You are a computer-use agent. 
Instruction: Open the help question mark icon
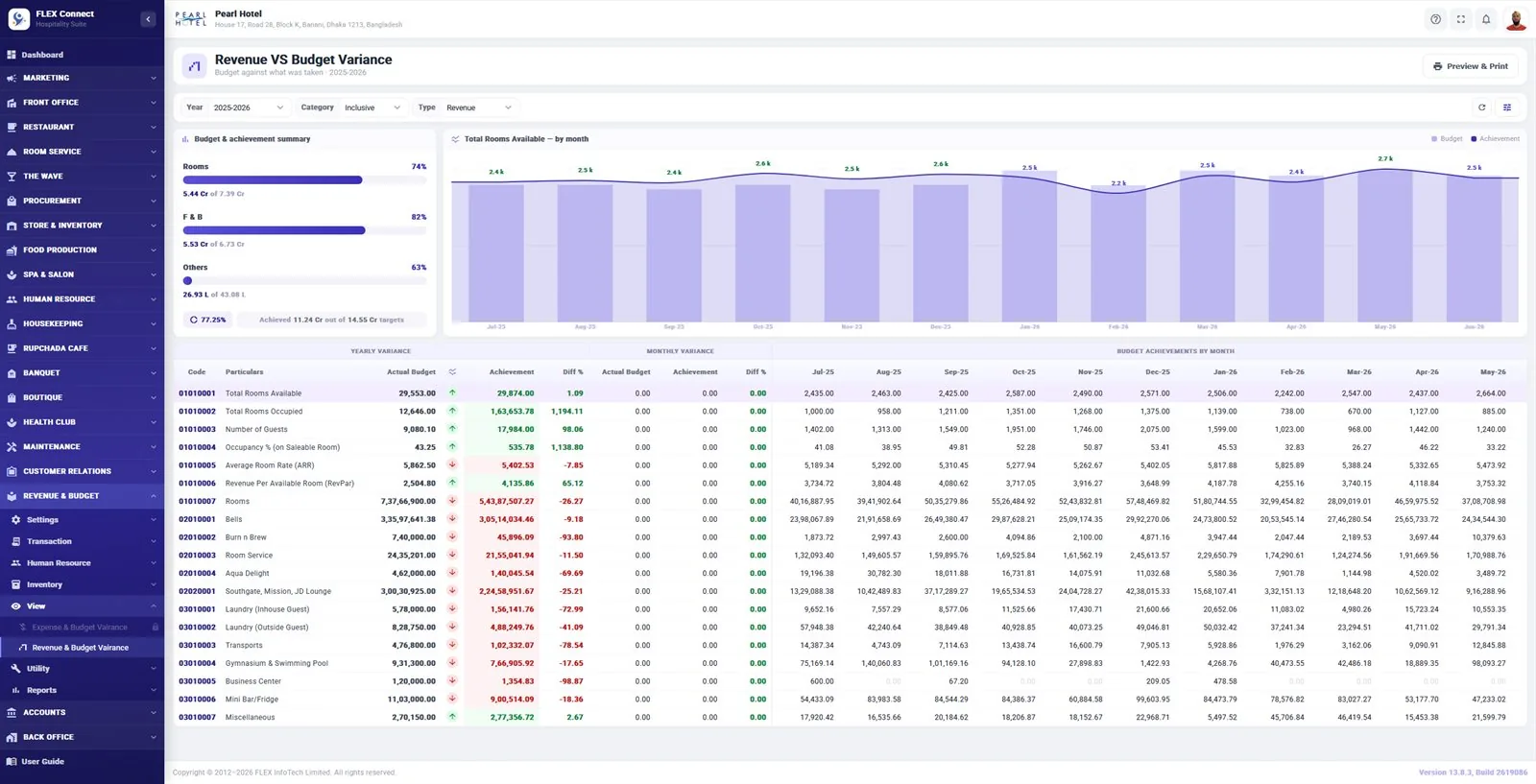pos(1435,19)
